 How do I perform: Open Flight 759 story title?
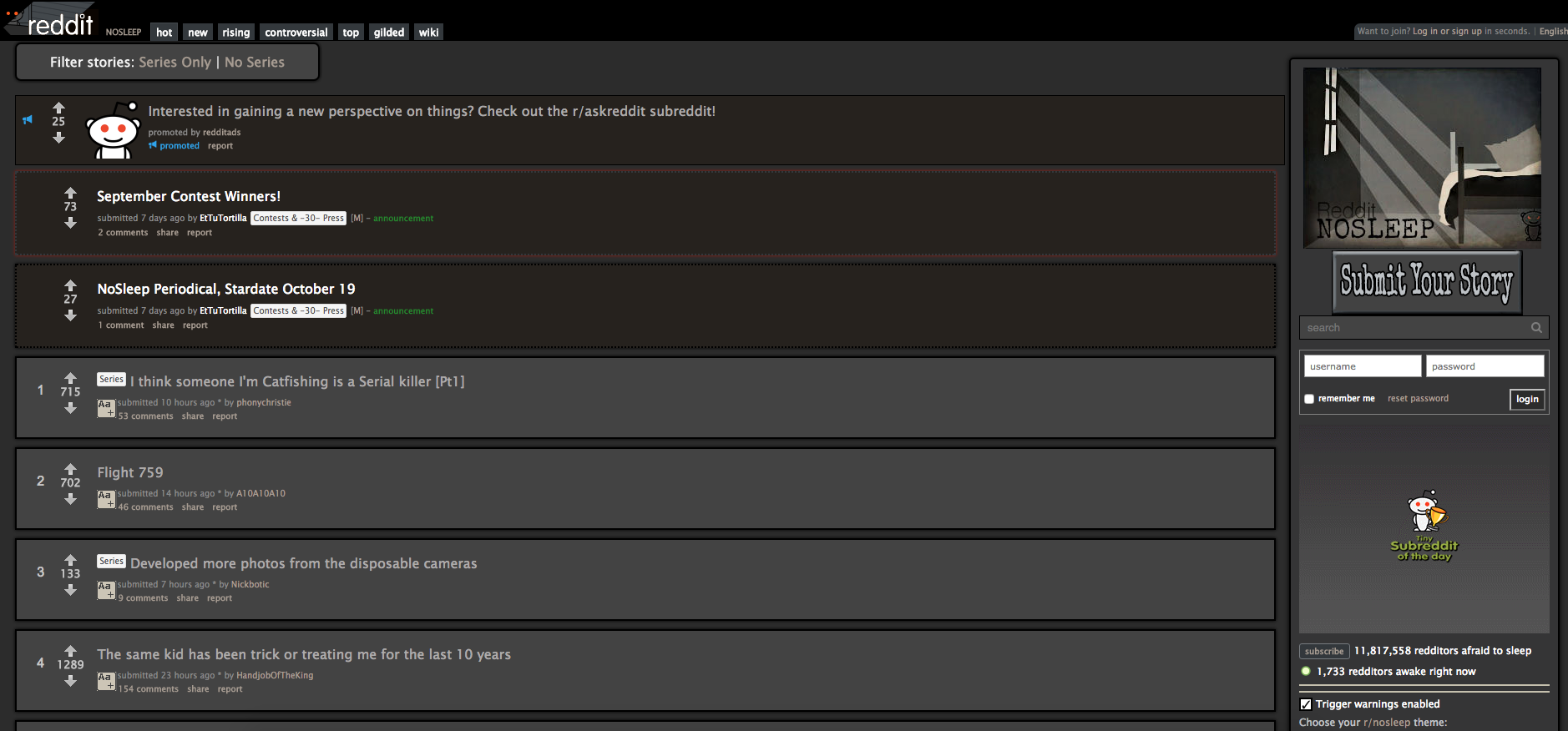coord(130,472)
